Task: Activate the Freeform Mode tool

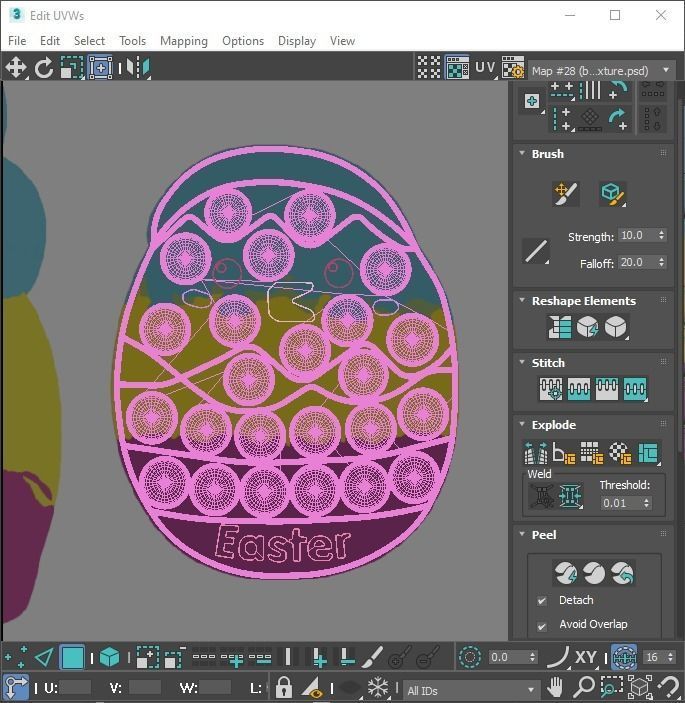Action: coord(100,68)
